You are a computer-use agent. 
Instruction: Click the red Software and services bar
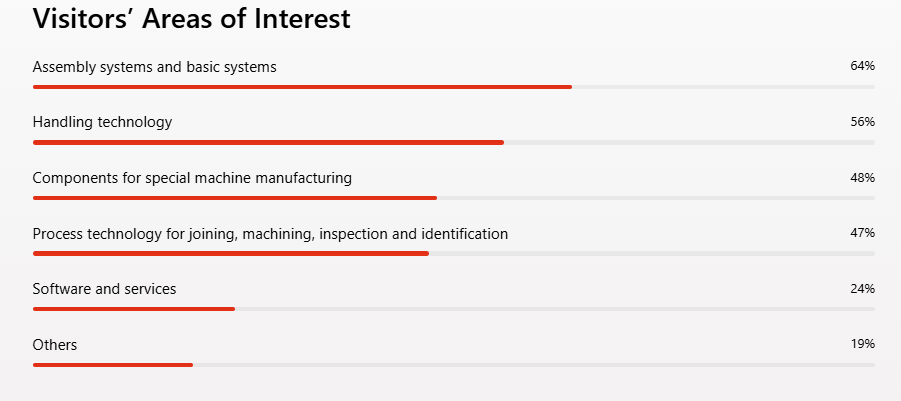tap(134, 309)
